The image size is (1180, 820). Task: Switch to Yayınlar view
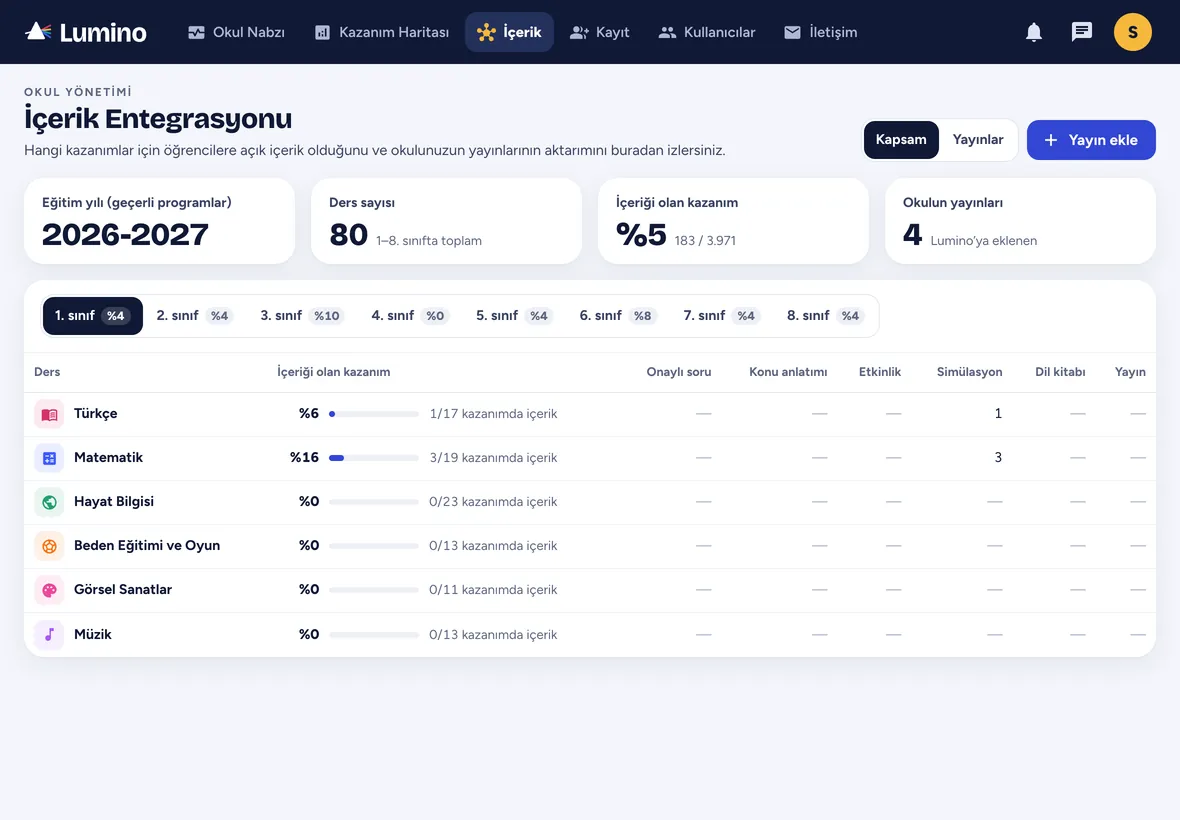pos(978,140)
